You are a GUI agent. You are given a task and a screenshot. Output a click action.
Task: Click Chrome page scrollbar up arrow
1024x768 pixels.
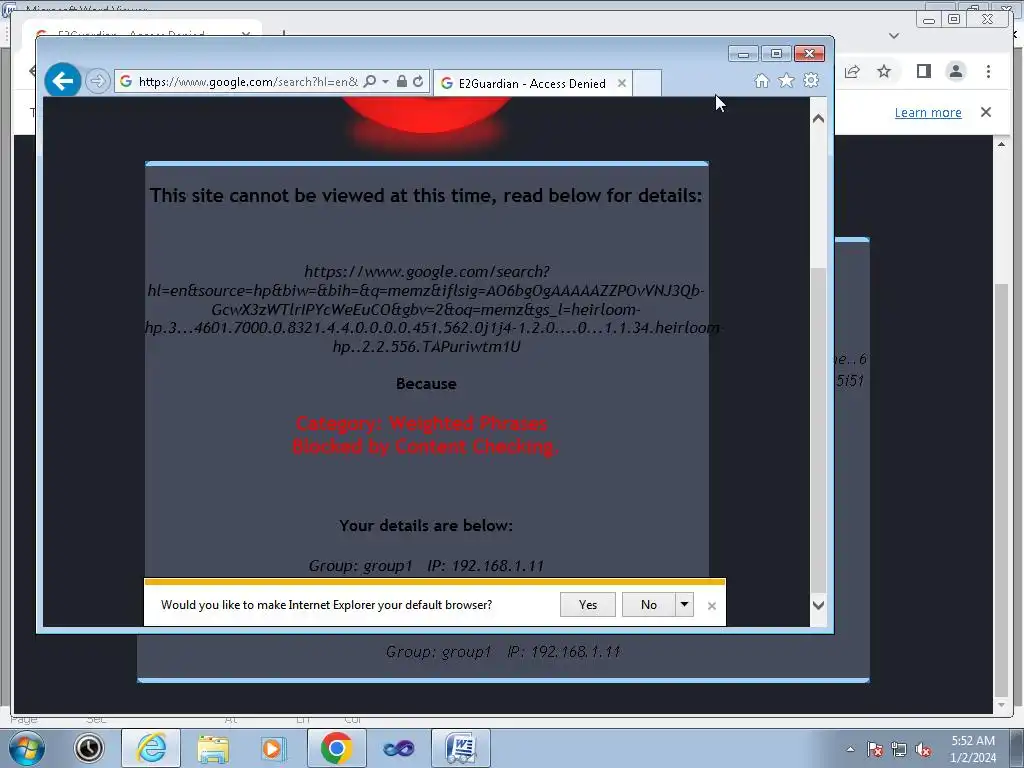(1001, 144)
